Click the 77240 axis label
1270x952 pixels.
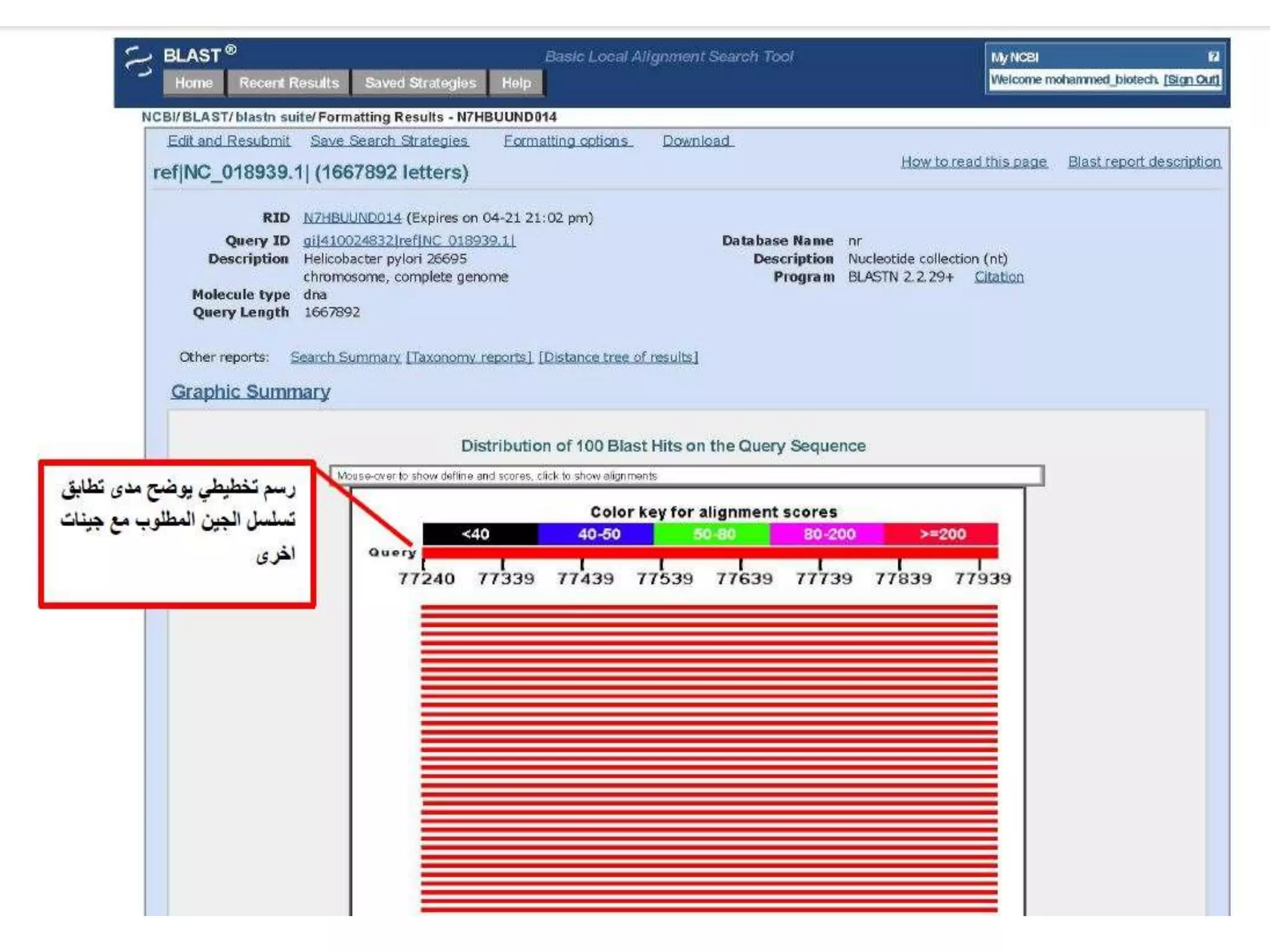pyautogui.click(x=426, y=579)
